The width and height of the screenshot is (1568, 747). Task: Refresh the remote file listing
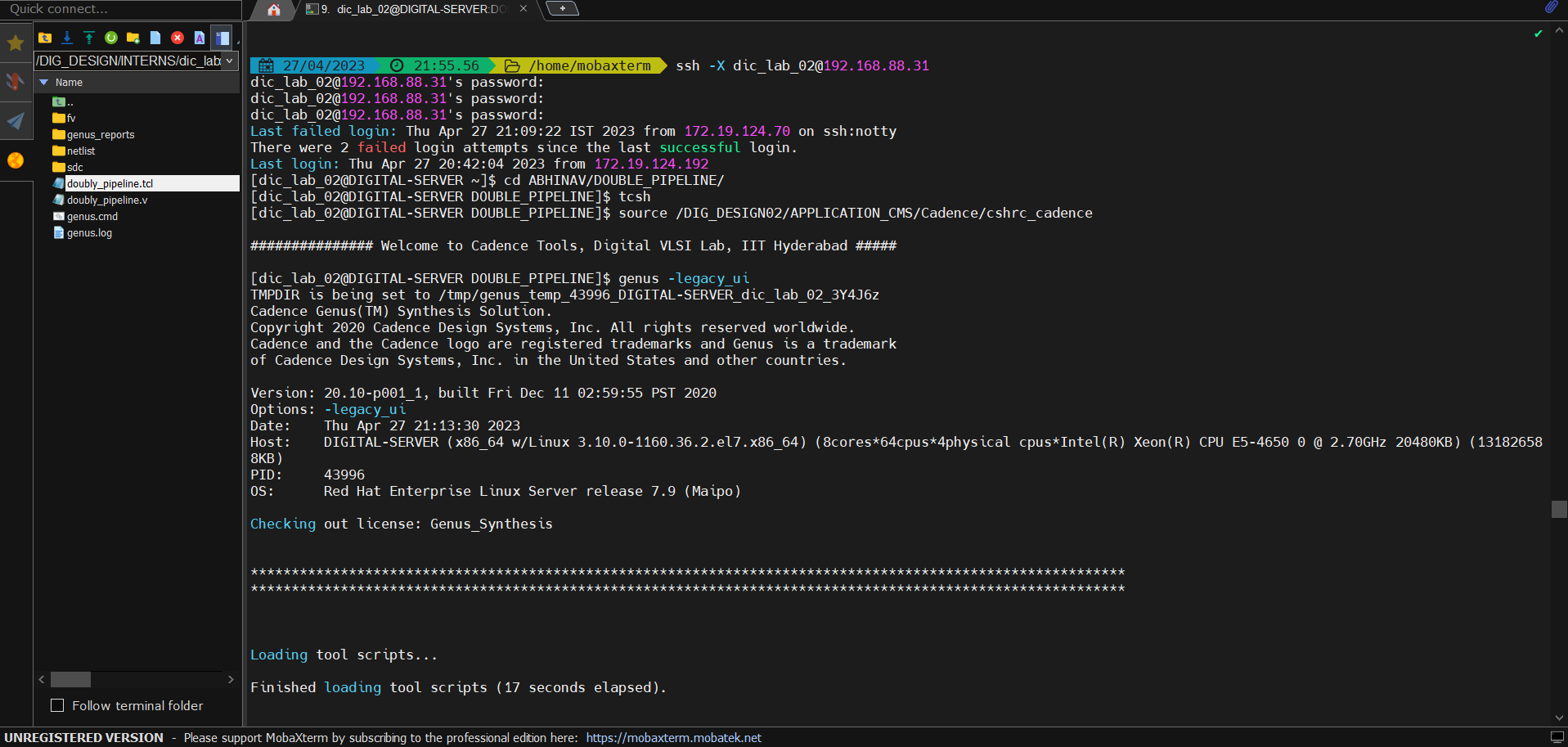111,38
